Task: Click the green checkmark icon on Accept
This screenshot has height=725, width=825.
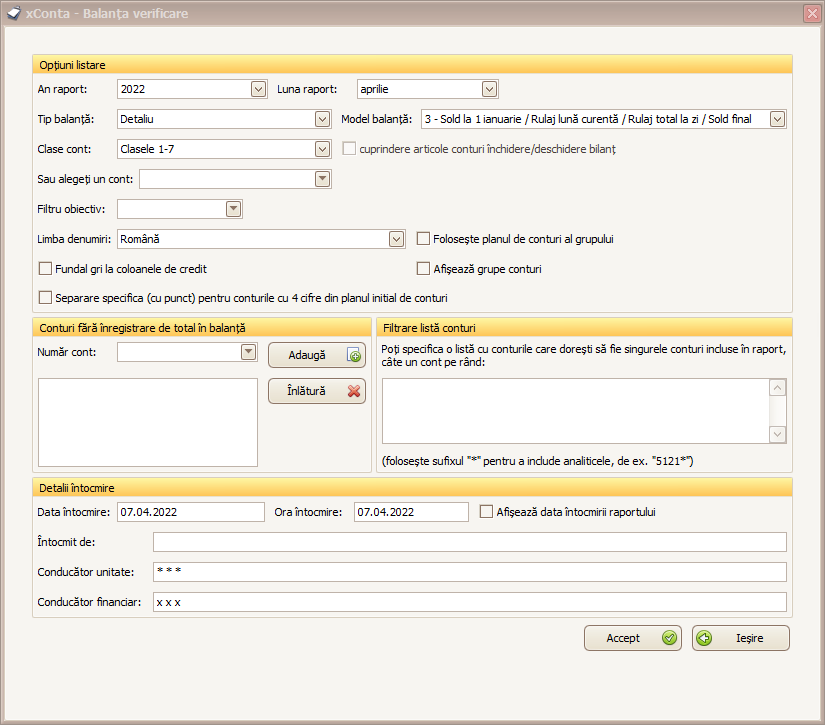Action: point(669,638)
